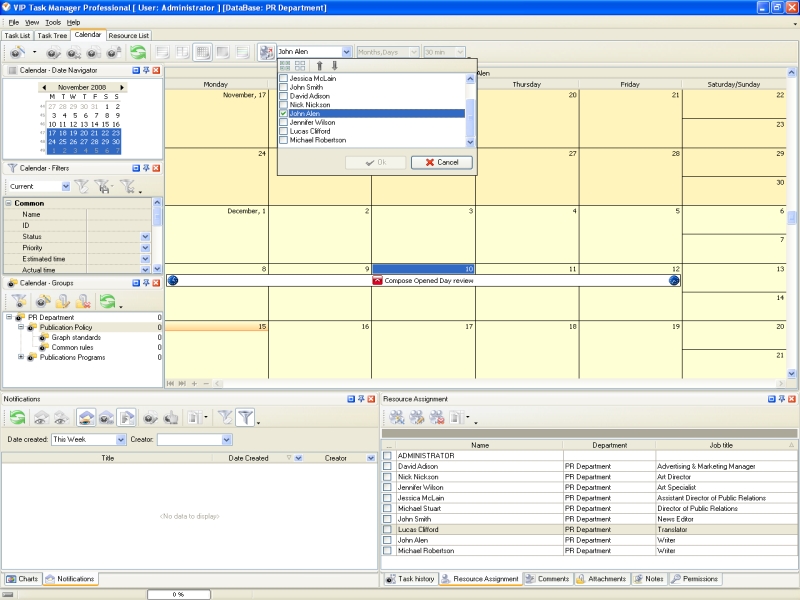This screenshot has height=600, width=800.
Task: Collapse the Common filter group
Action: click(x=9, y=203)
